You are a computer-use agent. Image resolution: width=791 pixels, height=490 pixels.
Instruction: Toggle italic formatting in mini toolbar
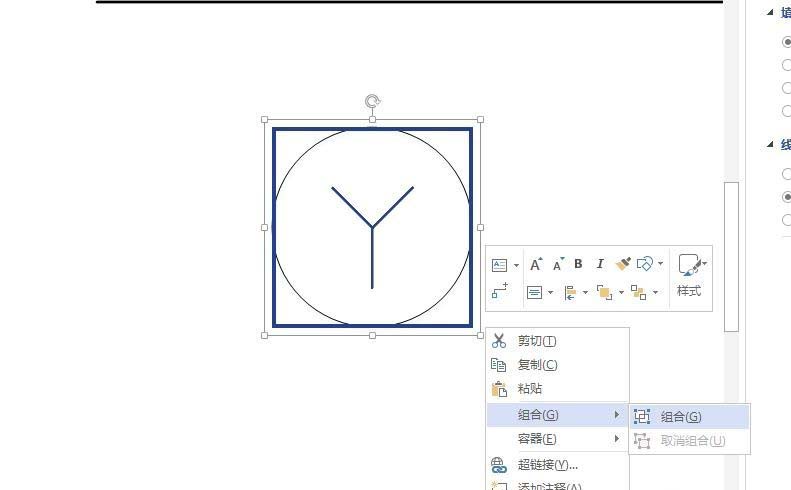(x=600, y=264)
